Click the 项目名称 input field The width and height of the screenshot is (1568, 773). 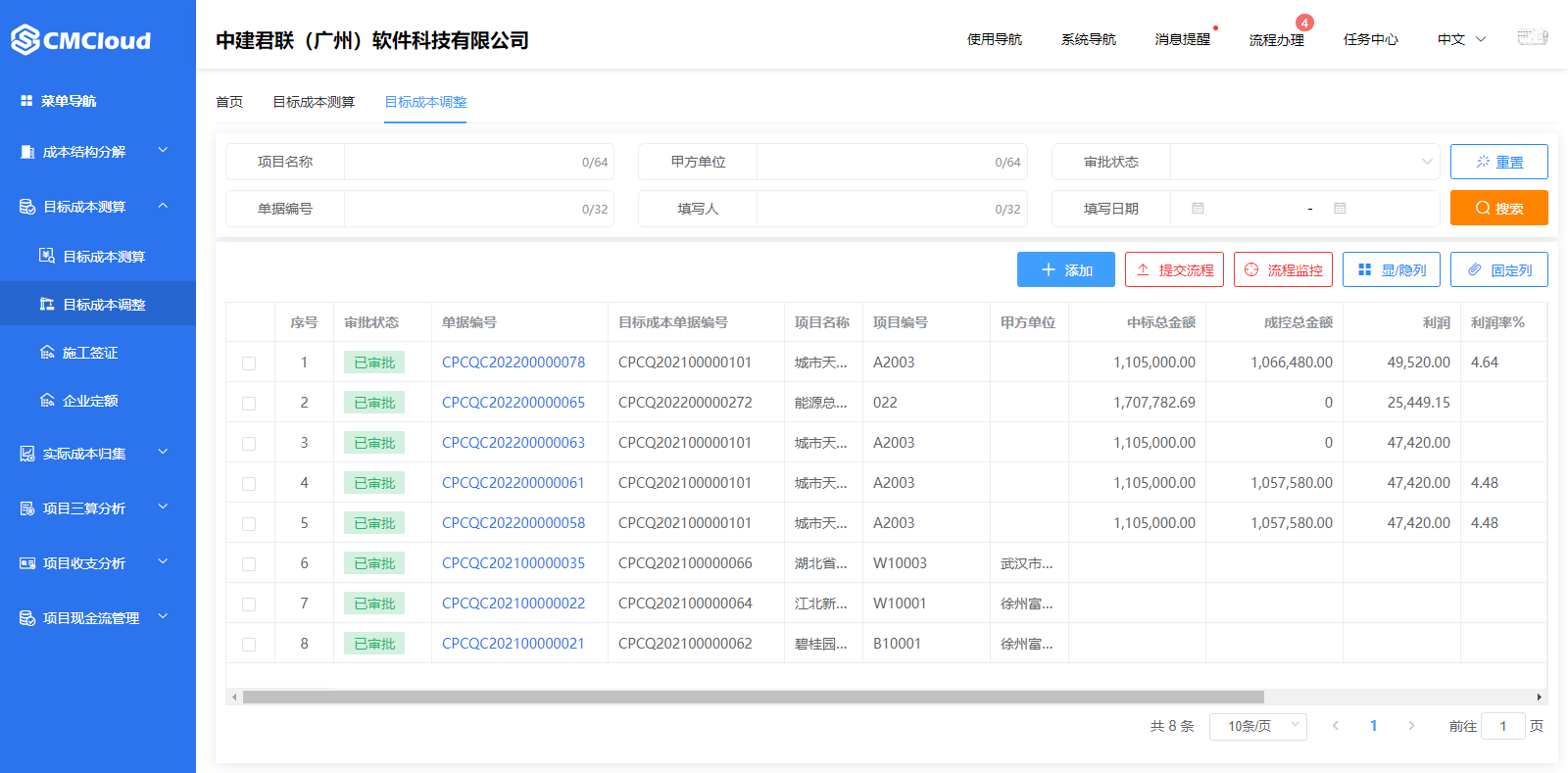[478, 162]
